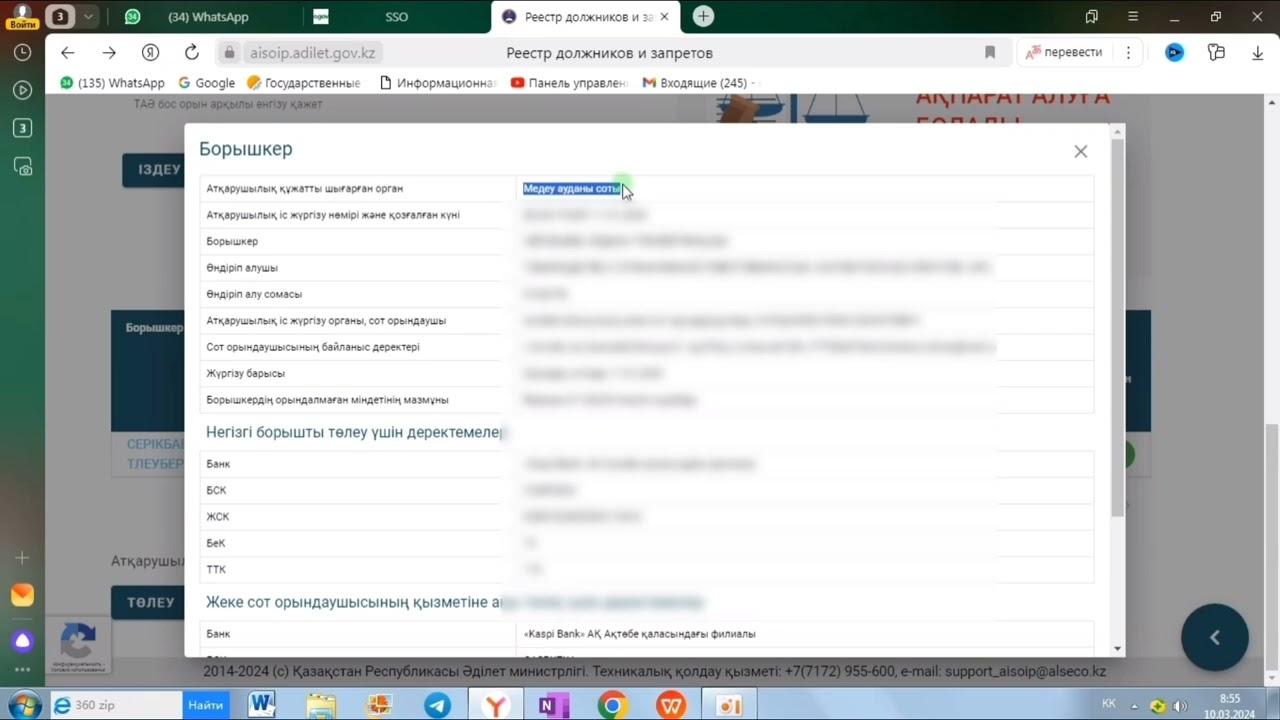The image size is (1280, 720).
Task: Open the orange mail icon in sidebar
Action: [x=22, y=595]
